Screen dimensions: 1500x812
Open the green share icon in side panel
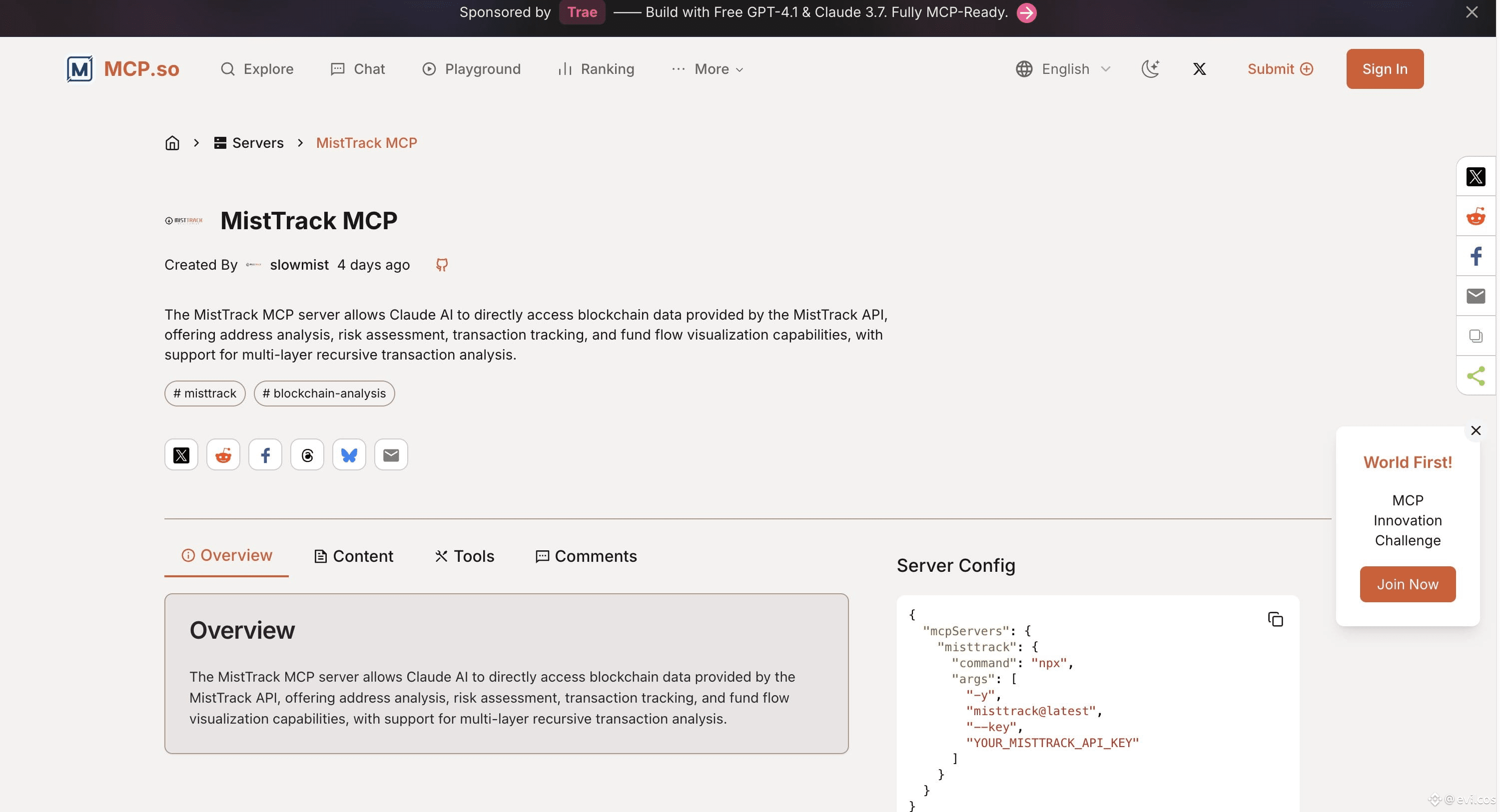coord(1476,376)
